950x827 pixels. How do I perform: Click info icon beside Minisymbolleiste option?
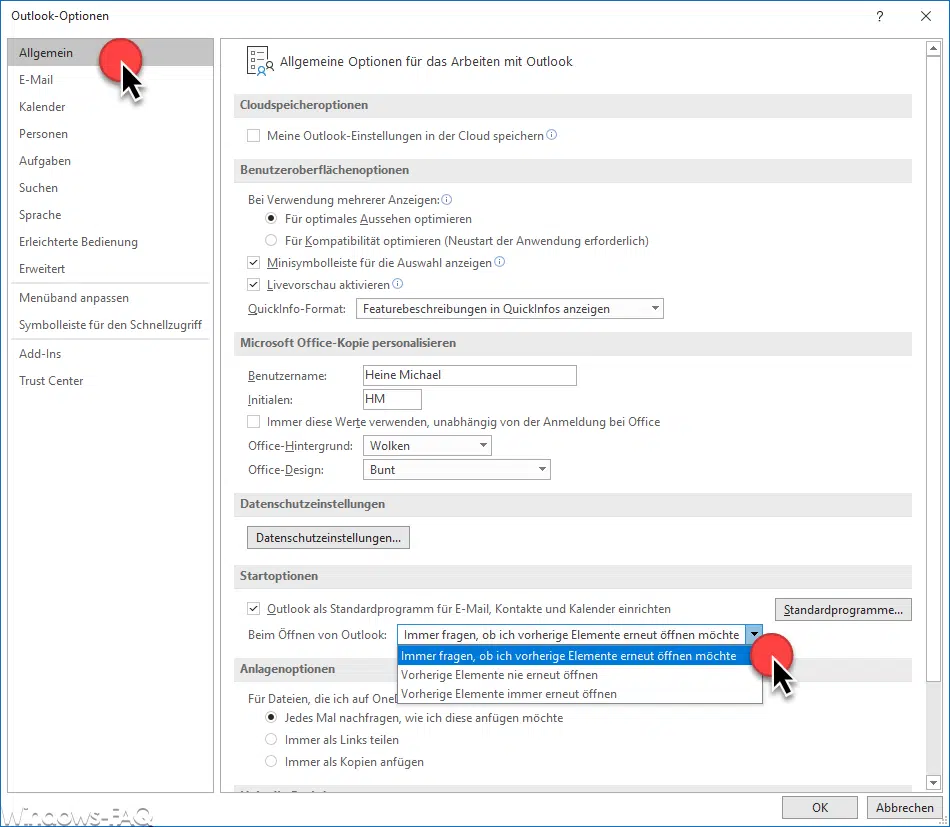pos(499,262)
